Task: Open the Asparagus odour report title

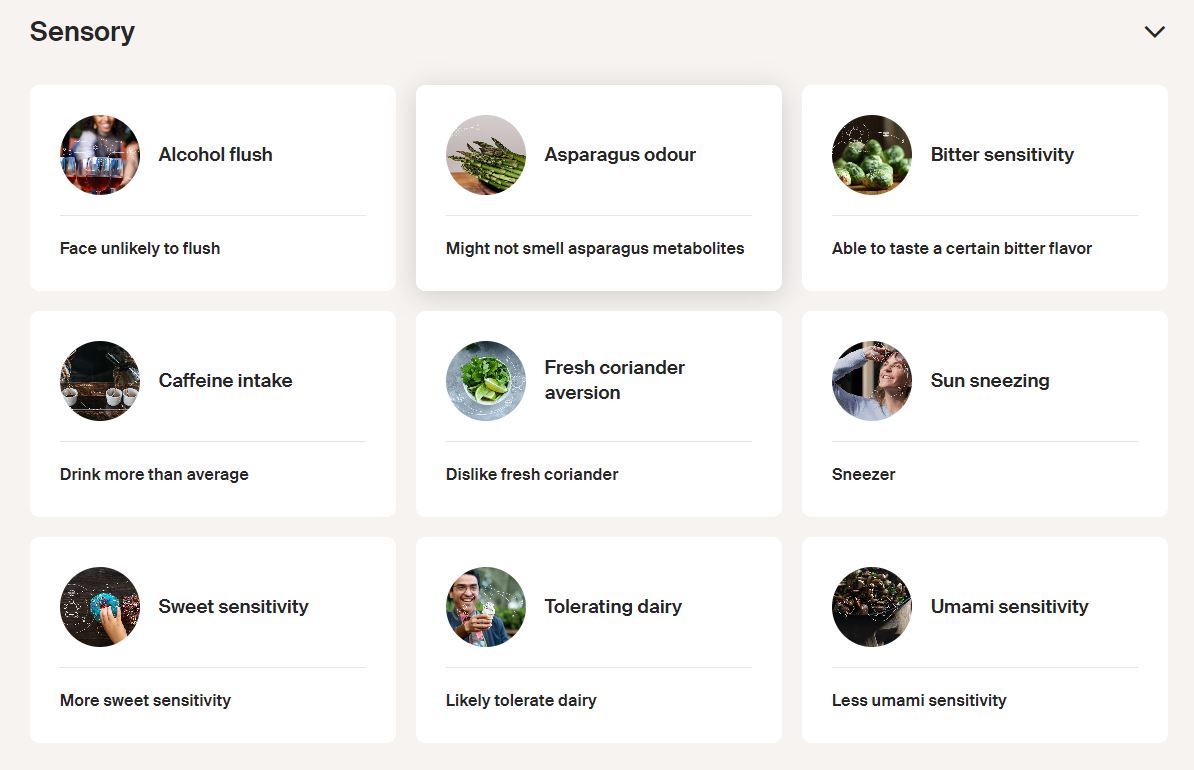Action: pos(620,155)
